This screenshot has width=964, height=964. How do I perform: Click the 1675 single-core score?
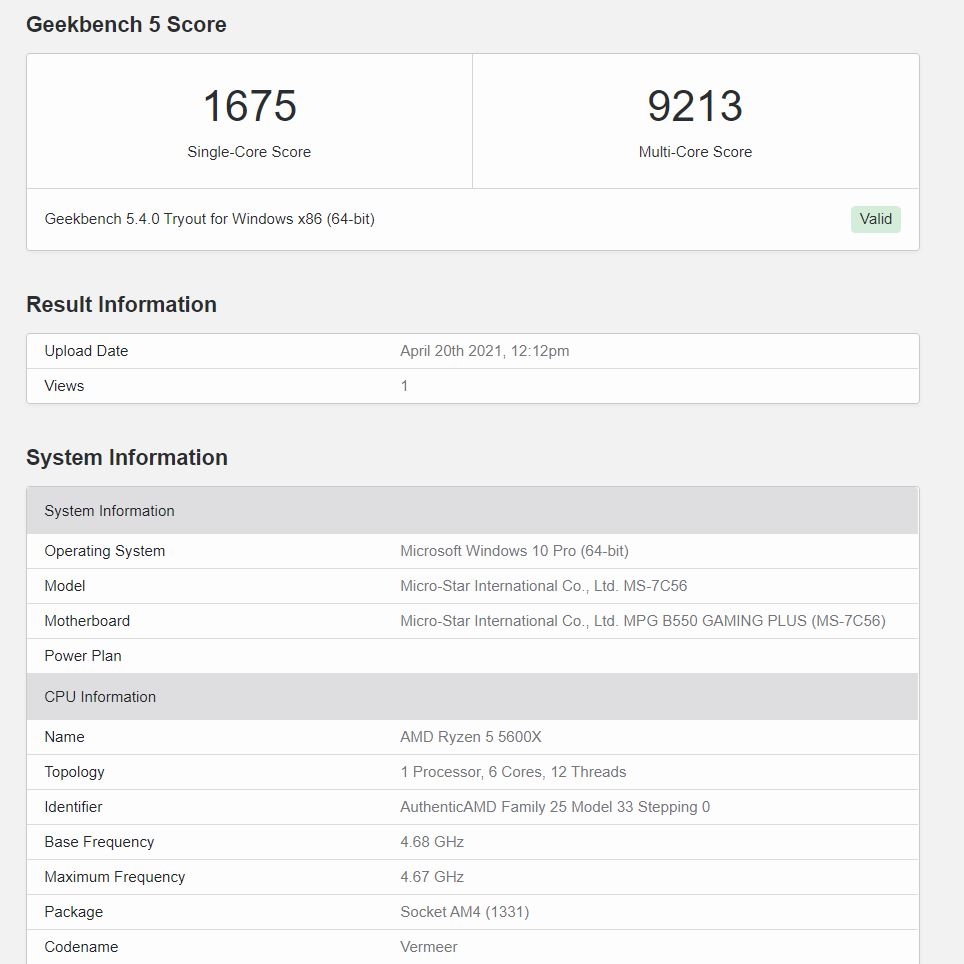point(249,107)
